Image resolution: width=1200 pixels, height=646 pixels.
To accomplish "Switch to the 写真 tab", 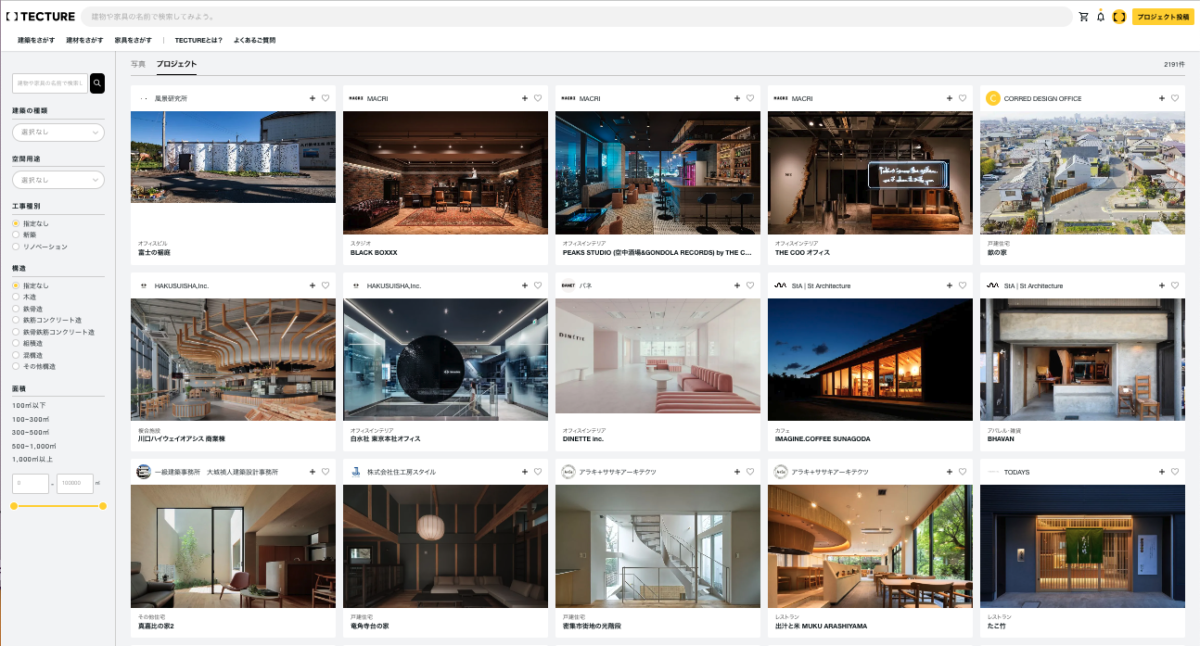I will point(138,64).
